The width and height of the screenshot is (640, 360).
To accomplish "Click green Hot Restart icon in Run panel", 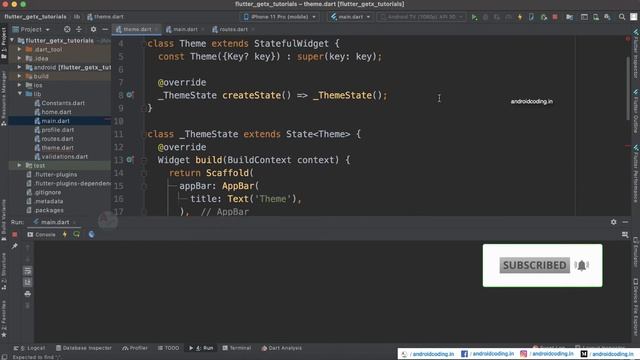I will click(x=77, y=235).
